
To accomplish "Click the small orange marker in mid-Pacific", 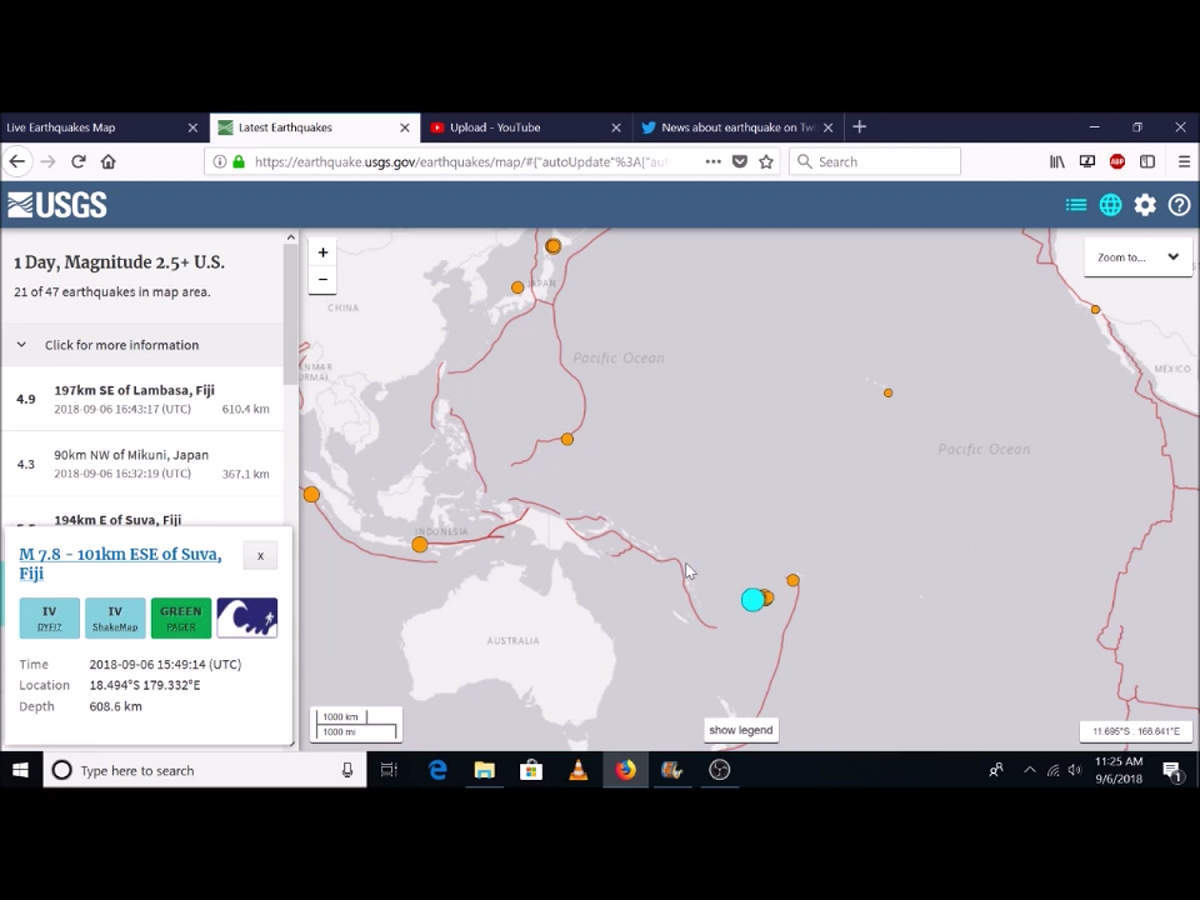I will tap(888, 393).
